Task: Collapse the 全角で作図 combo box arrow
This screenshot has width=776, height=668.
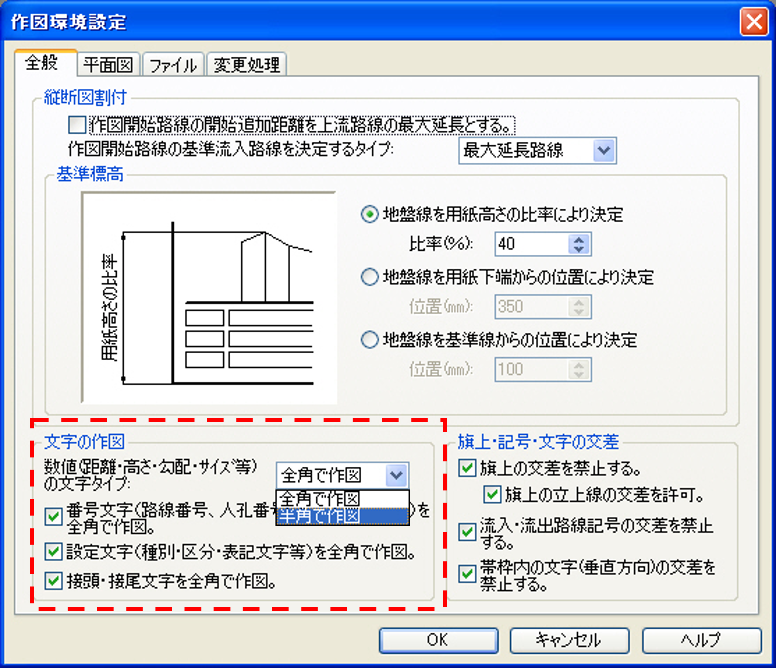Action: 396,475
